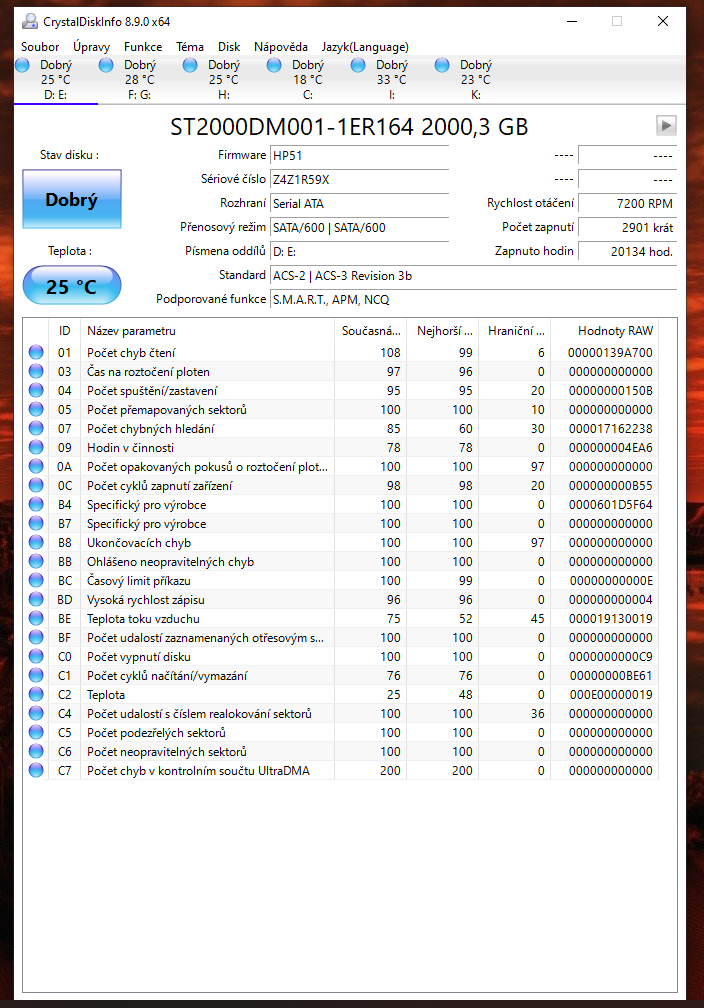
Task: Click status orb for ID BF row
Action: click(x=36, y=637)
